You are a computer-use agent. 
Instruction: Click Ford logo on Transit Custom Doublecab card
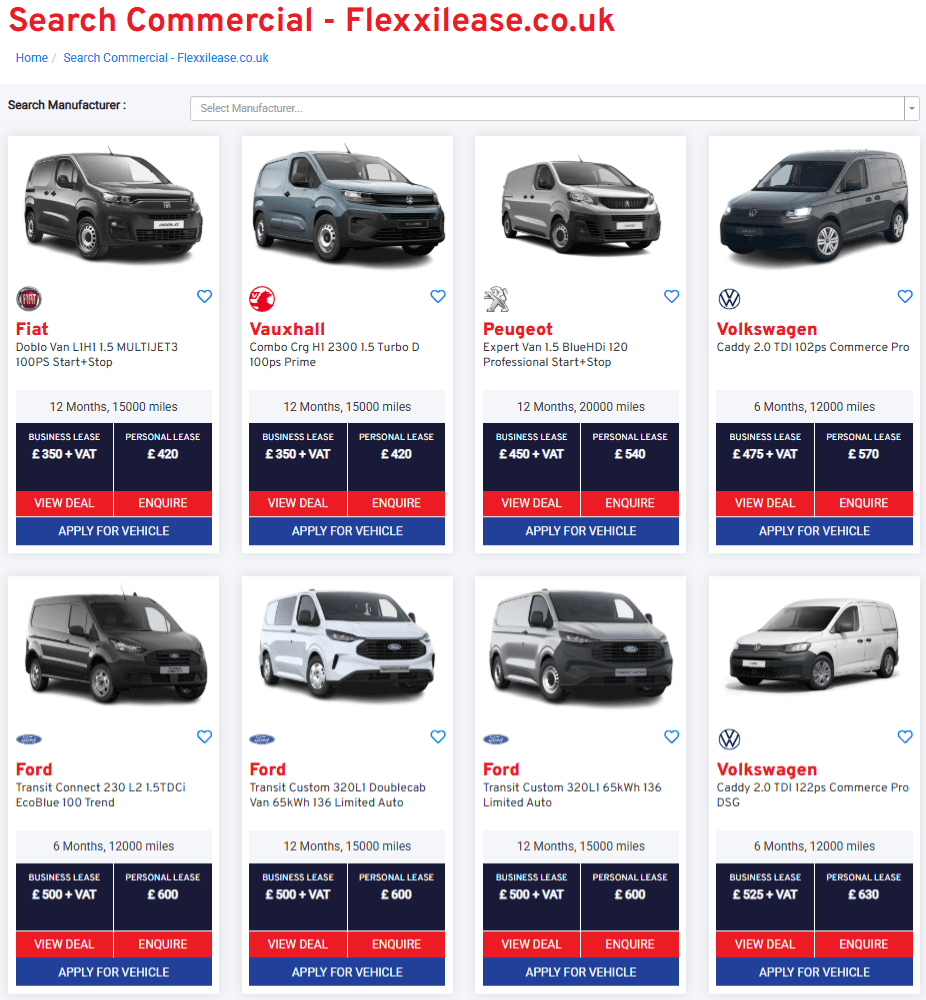[262, 739]
